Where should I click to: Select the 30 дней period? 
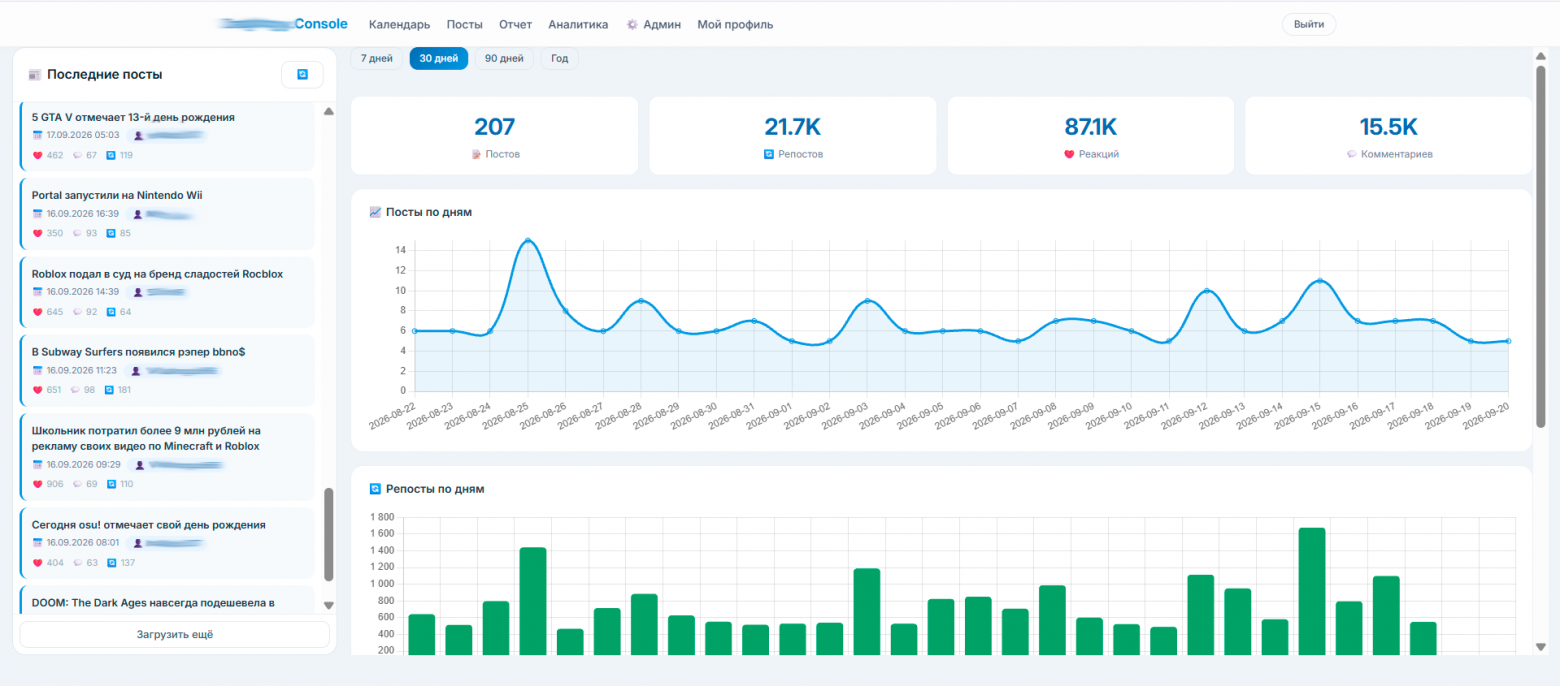pos(439,59)
